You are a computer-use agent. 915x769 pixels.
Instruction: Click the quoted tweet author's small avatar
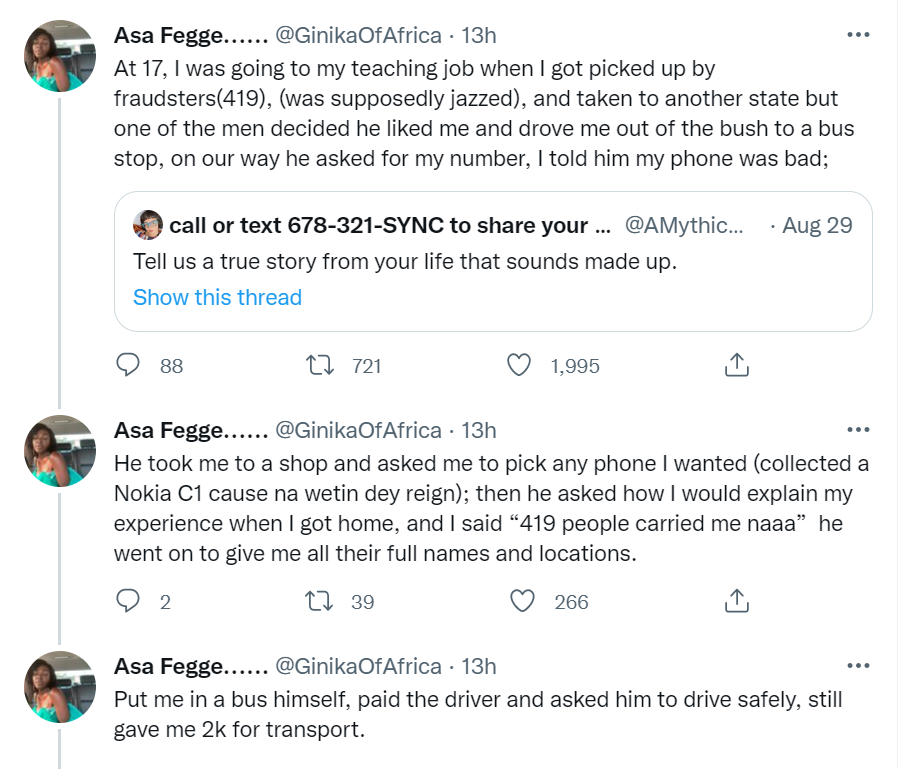[148, 225]
